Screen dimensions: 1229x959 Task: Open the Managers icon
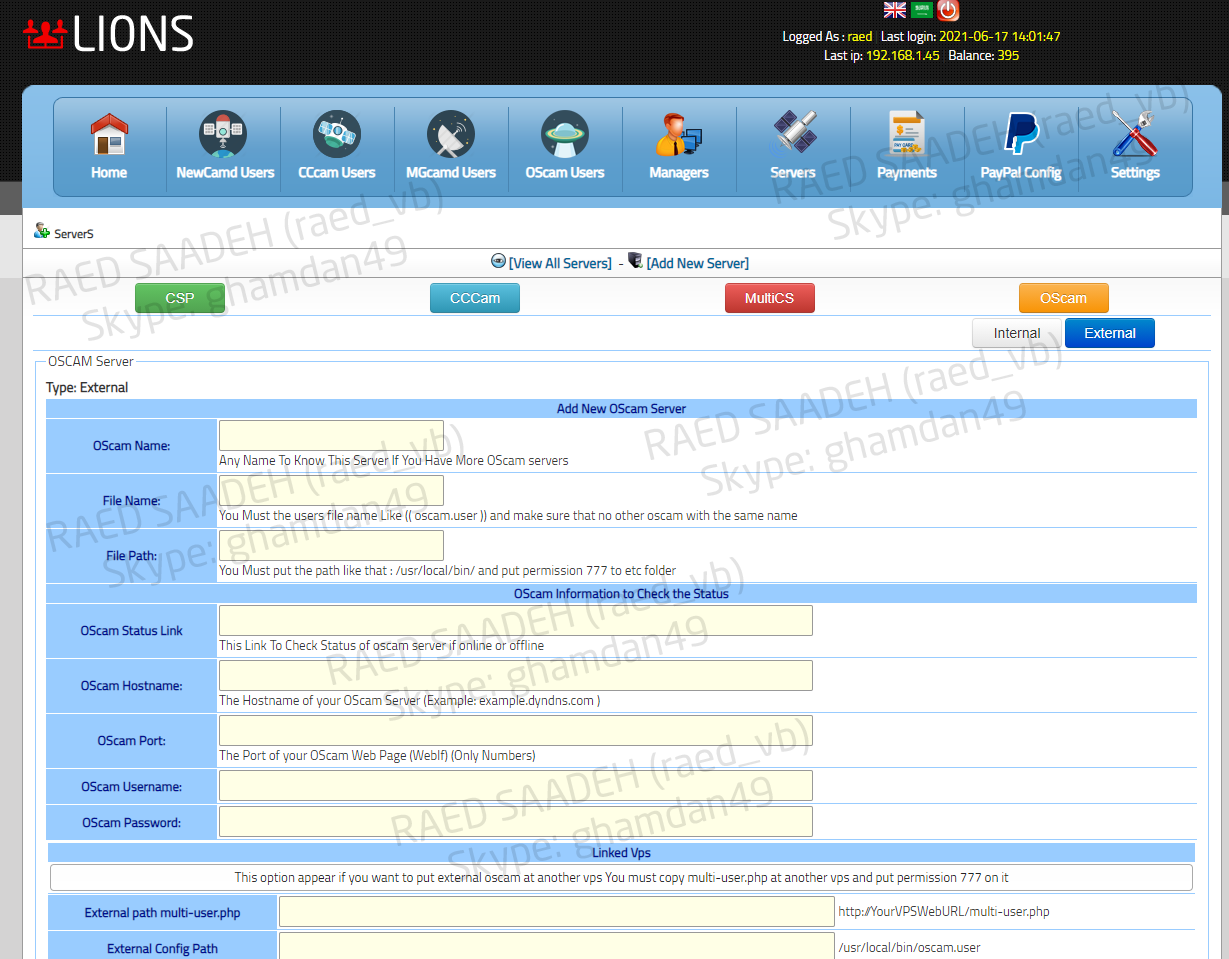click(x=679, y=134)
